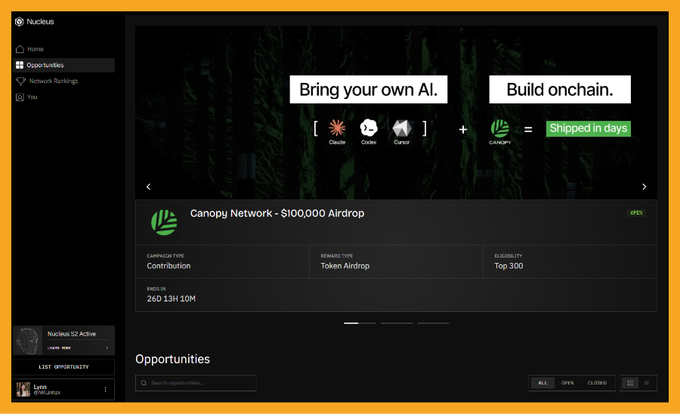The image size is (680, 414).
Task: Click the Bring your own AI headline
Action: tap(368, 90)
